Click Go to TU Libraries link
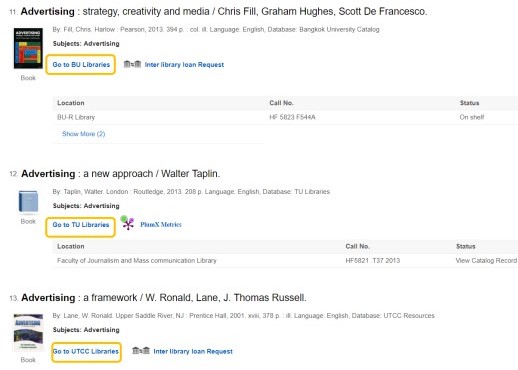 coord(81,225)
